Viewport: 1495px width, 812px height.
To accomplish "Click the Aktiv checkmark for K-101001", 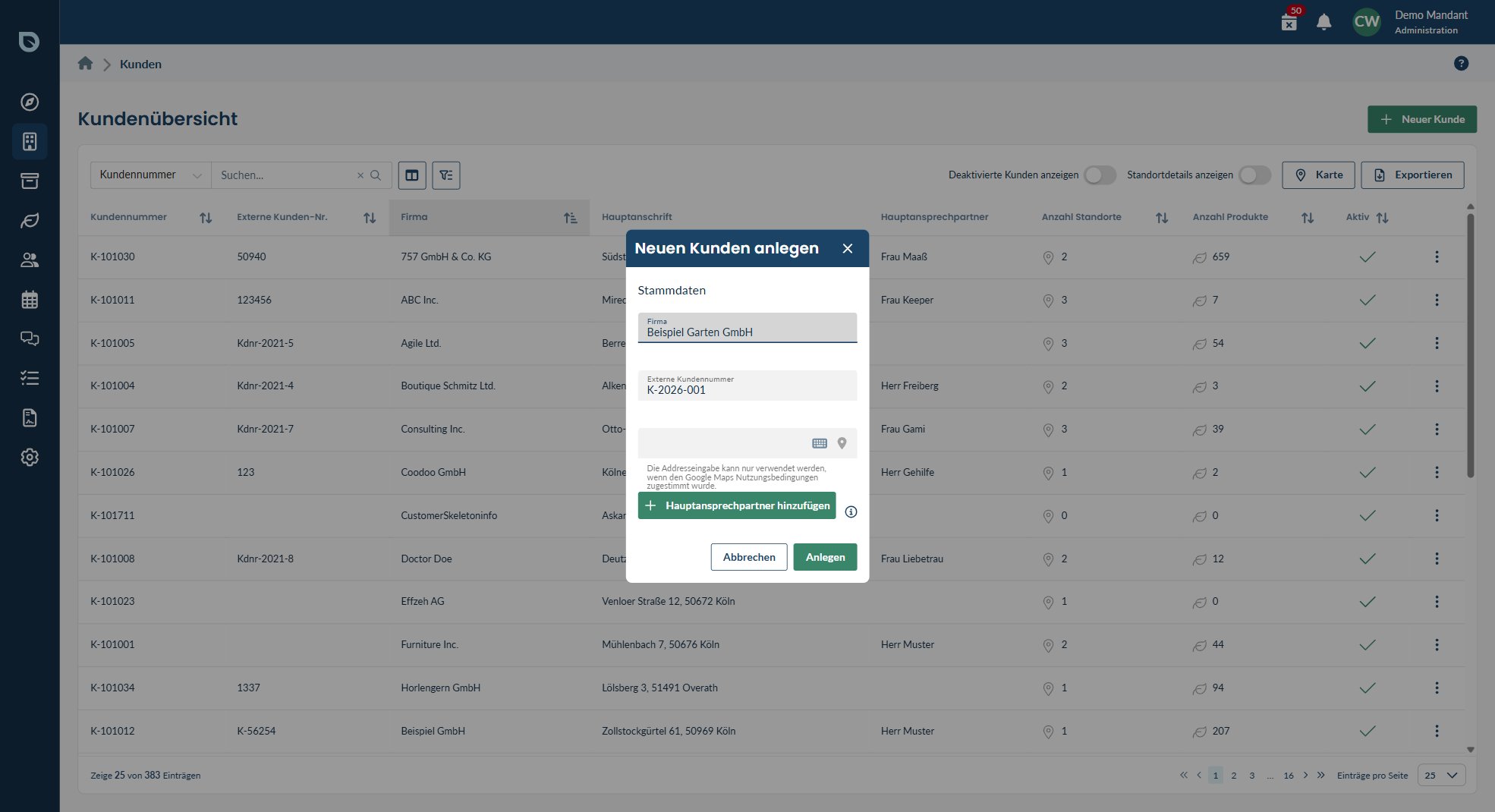I will [1368, 645].
